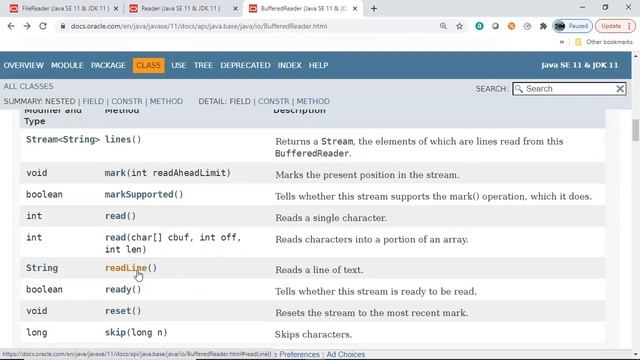
Task: Open the readLine() method link
Action: click(126, 268)
